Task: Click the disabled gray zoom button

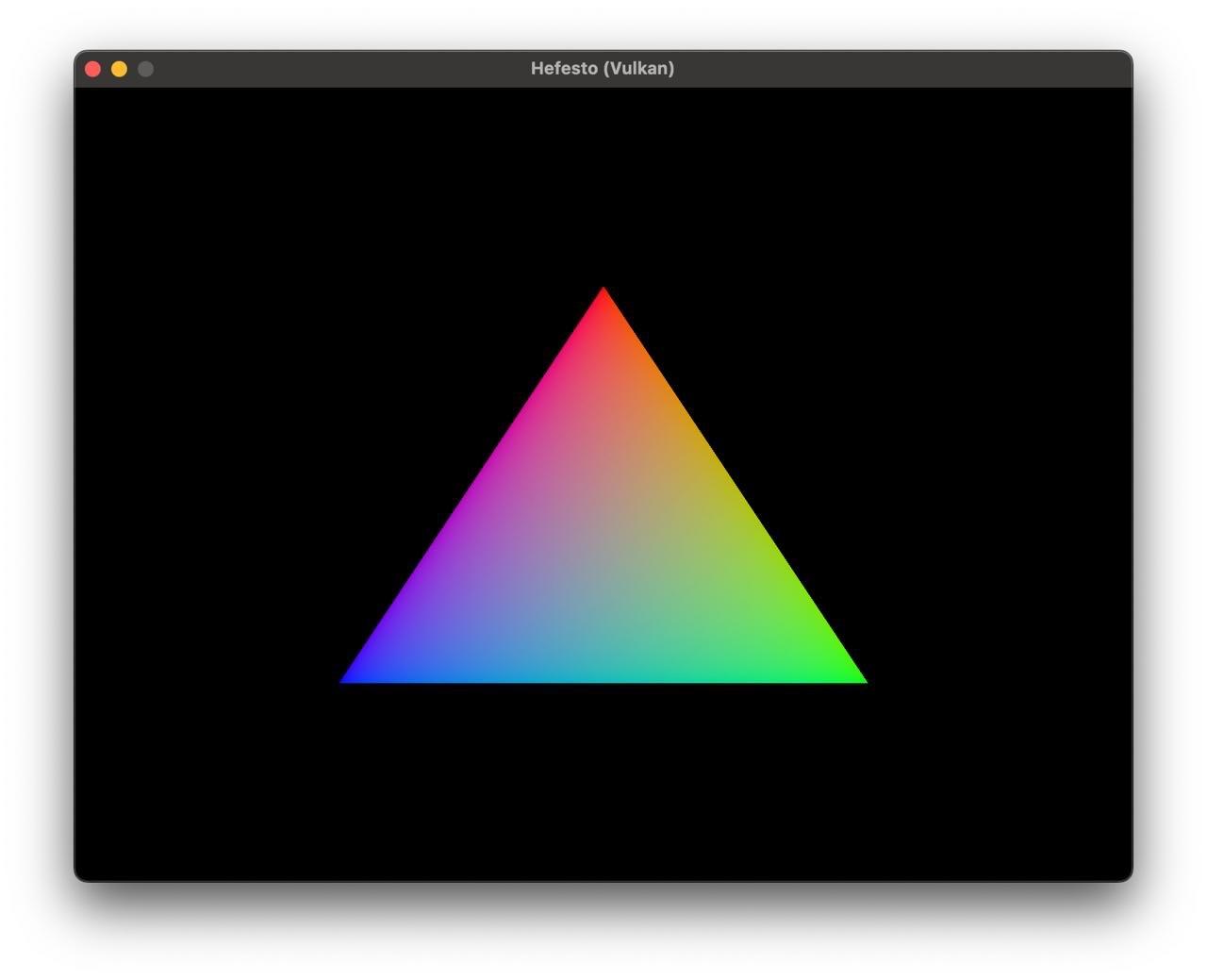Action: point(145,69)
